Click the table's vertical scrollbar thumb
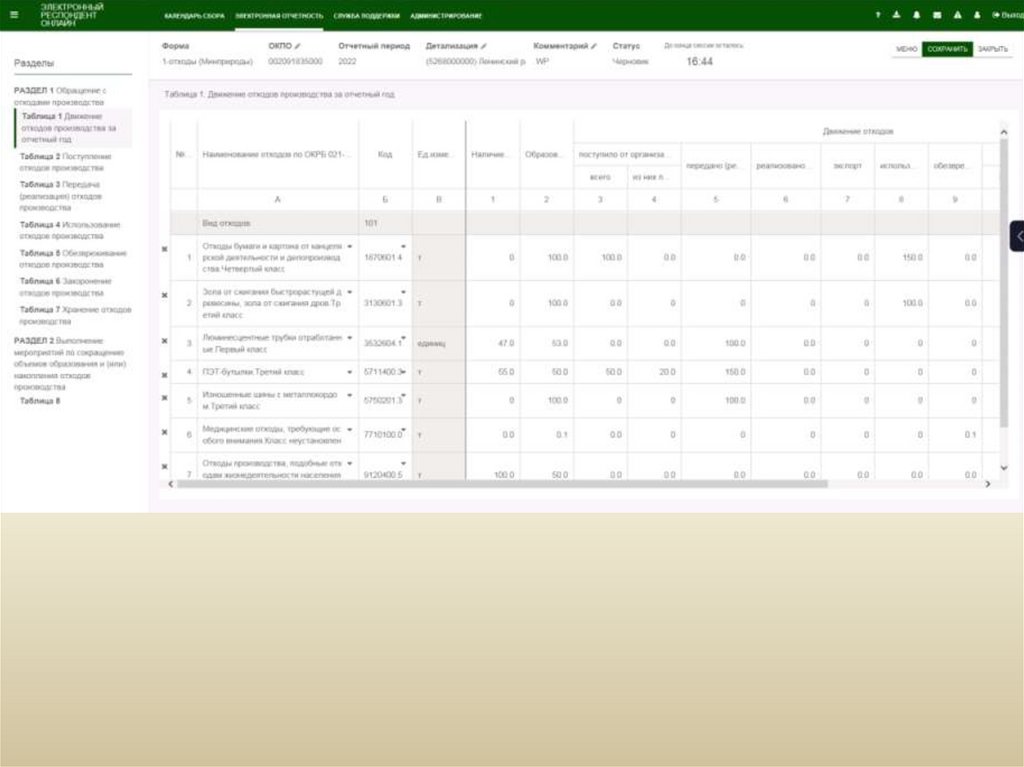The image size is (1024, 767). [1004, 284]
